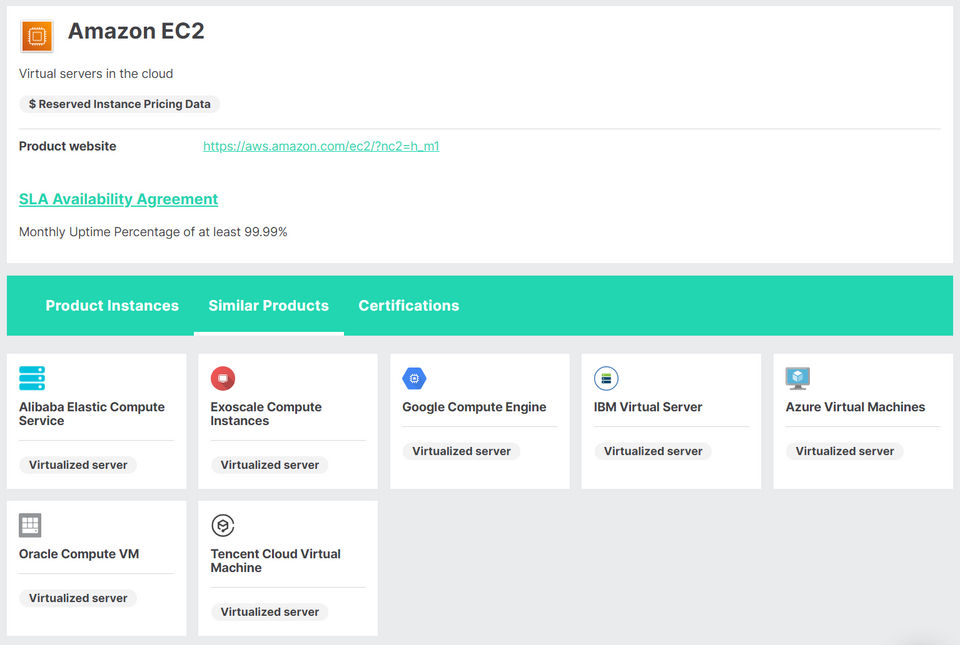Click the Tencent Cloud Virtual Machine icon
This screenshot has width=960, height=645.
click(x=223, y=525)
